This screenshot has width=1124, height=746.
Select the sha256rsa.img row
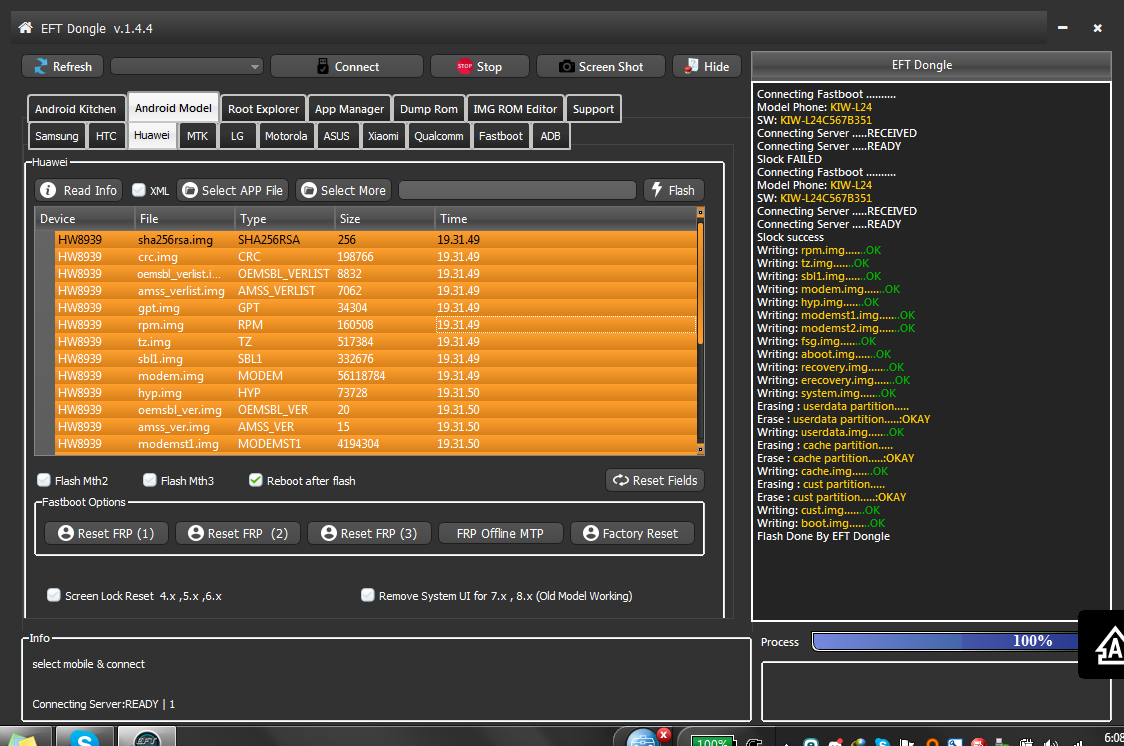pos(375,239)
